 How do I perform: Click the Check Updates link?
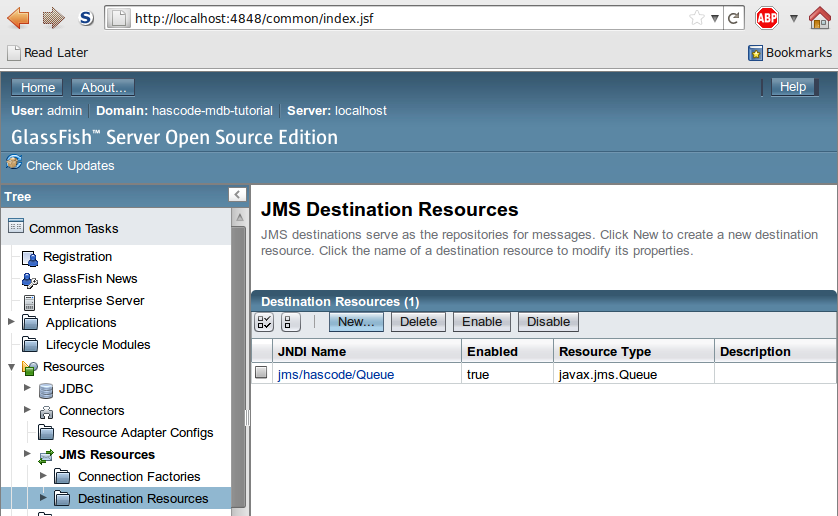70,166
